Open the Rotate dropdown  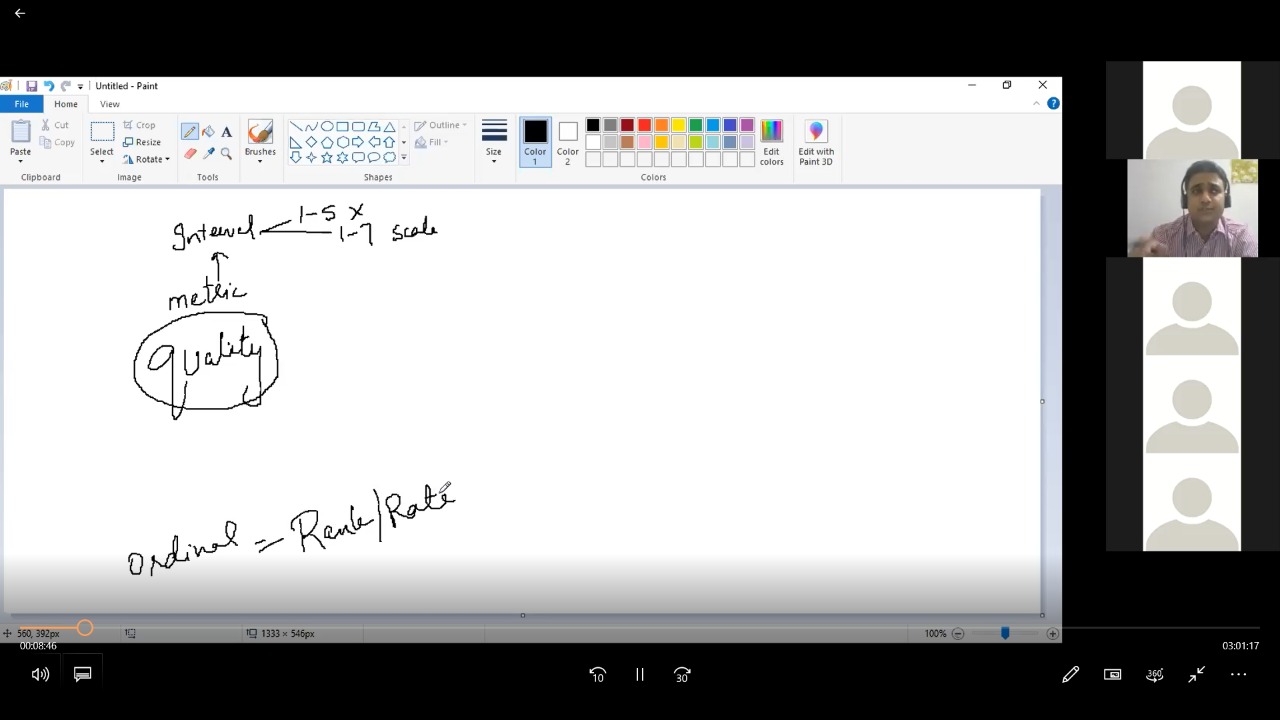[x=146, y=159]
